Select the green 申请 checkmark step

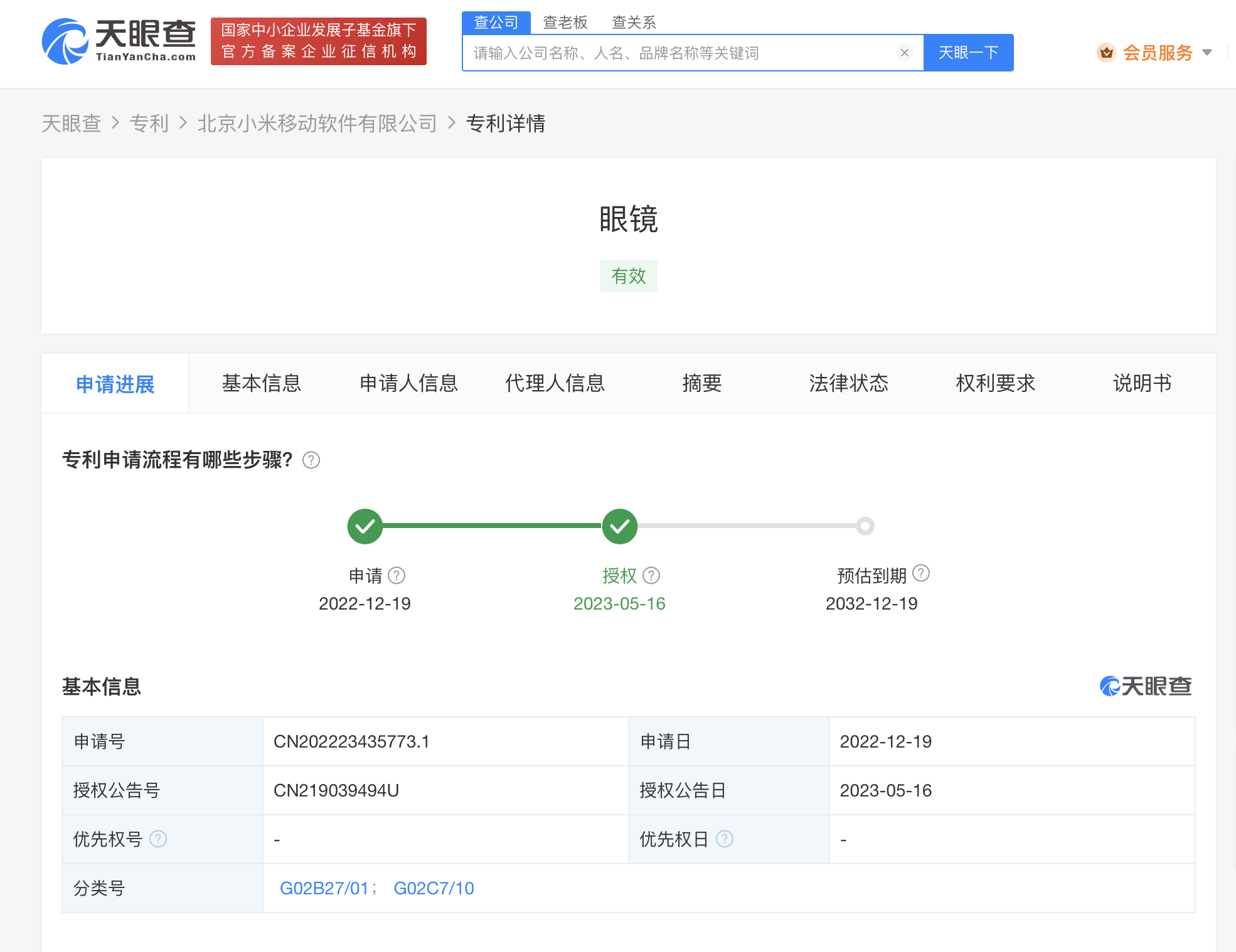[x=365, y=526]
